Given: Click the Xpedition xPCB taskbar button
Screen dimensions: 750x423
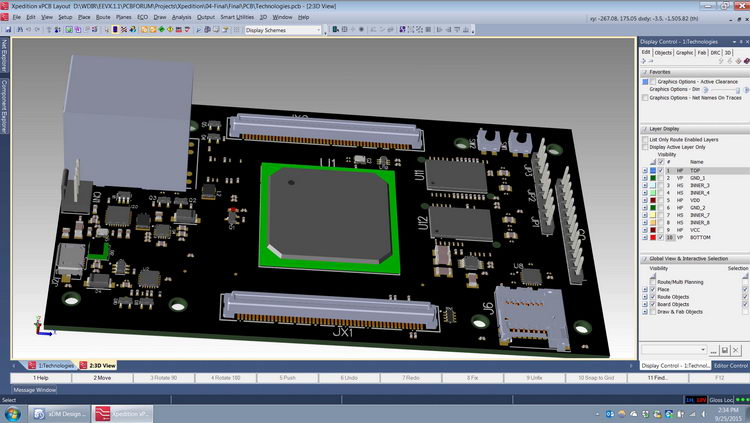Looking at the screenshot, I should pos(121,412).
